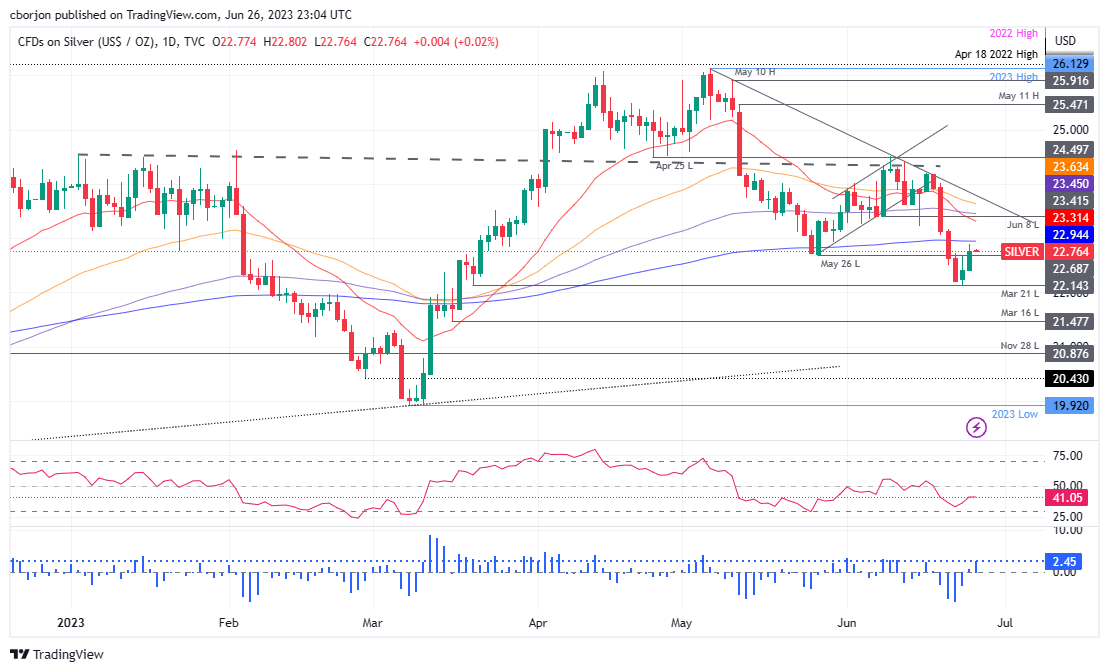Open the SILVER symbol label on the price axis
Viewport: 1109px width, 672px height.
click(1020, 252)
